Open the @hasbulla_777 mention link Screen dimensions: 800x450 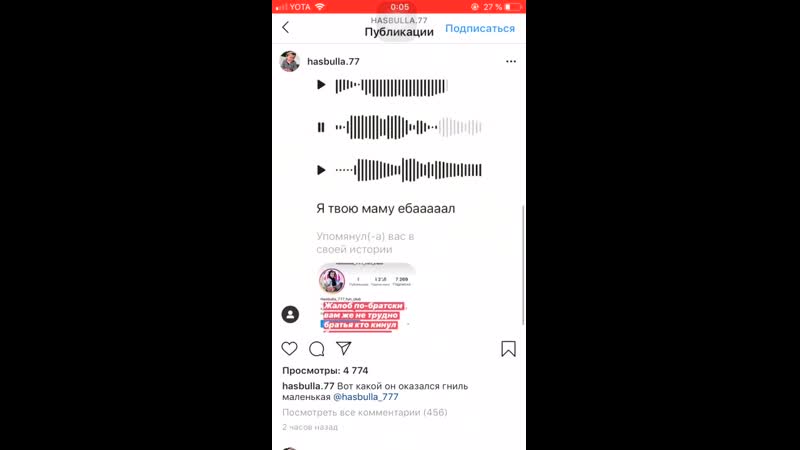point(366,397)
